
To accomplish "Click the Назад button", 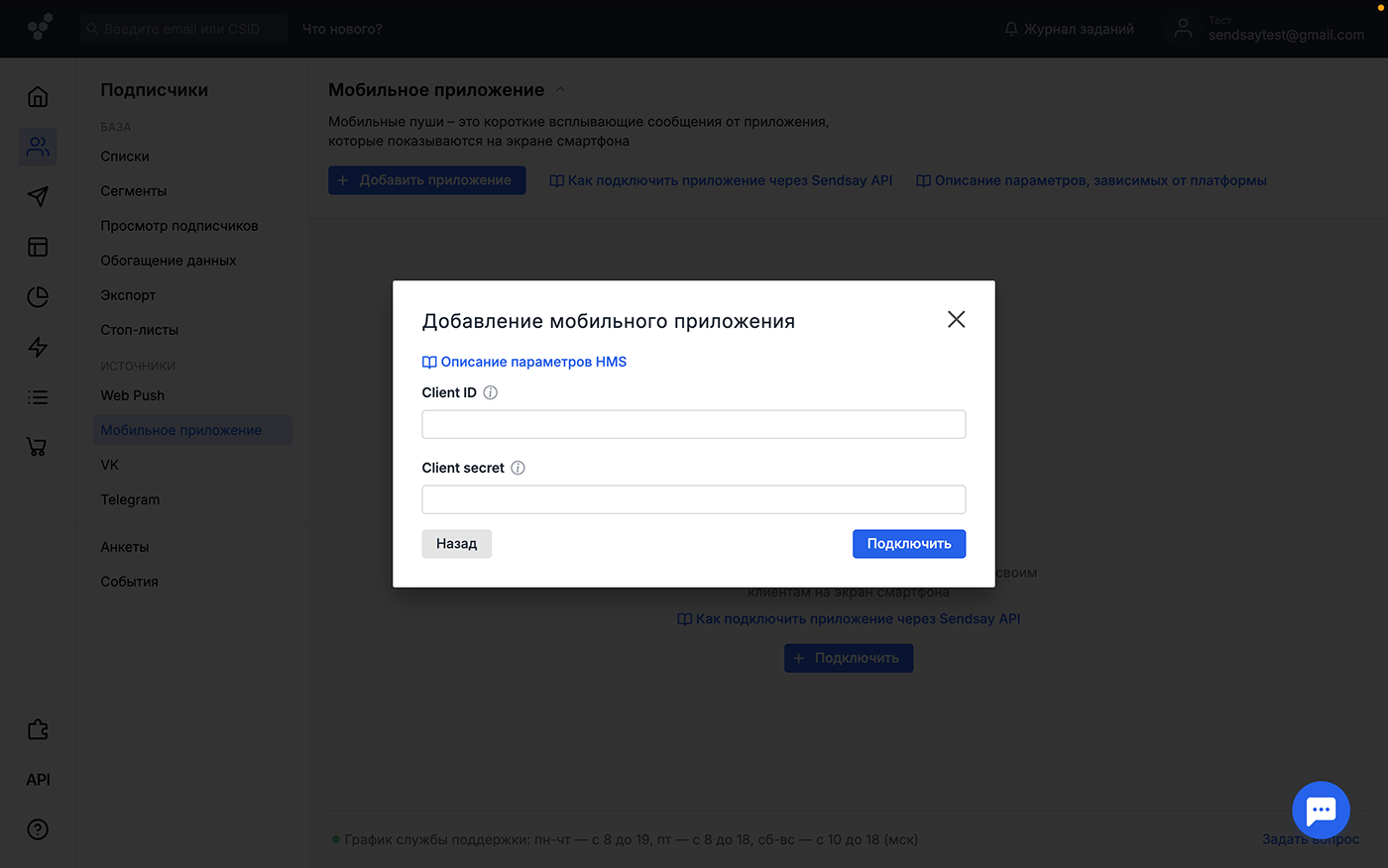I will tap(456, 544).
